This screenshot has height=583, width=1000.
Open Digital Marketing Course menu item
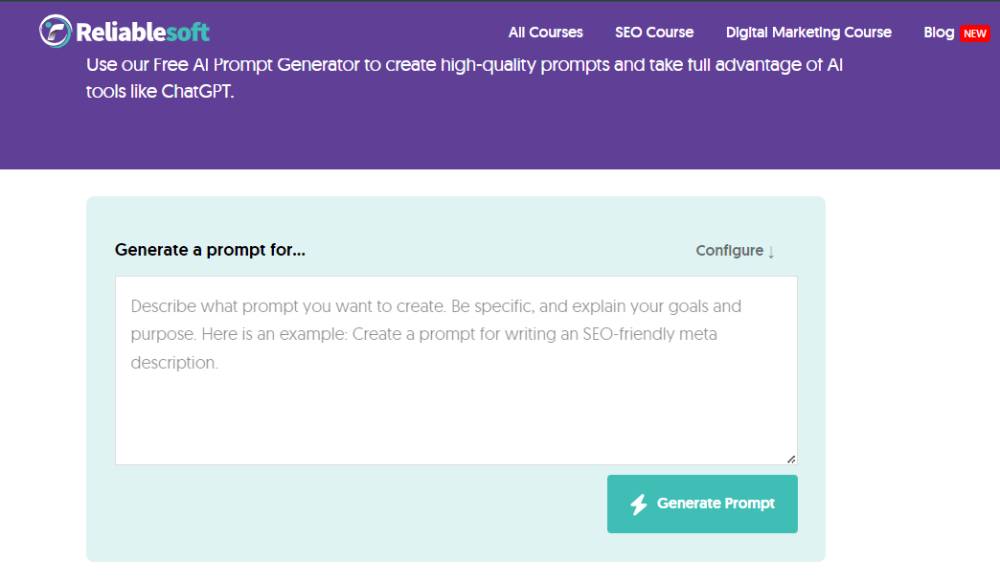coord(808,33)
